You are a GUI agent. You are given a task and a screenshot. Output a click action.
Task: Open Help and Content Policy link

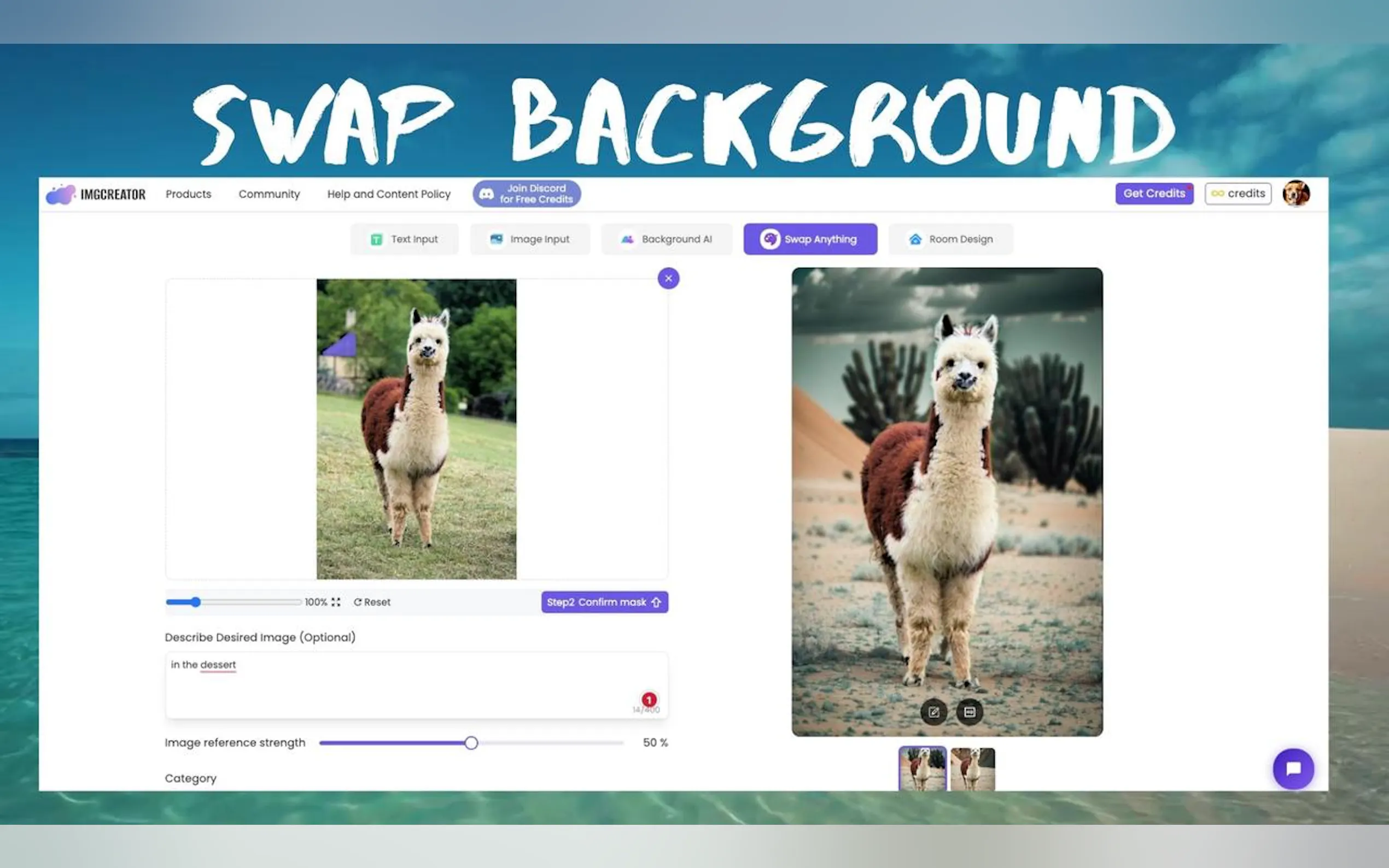click(x=389, y=194)
